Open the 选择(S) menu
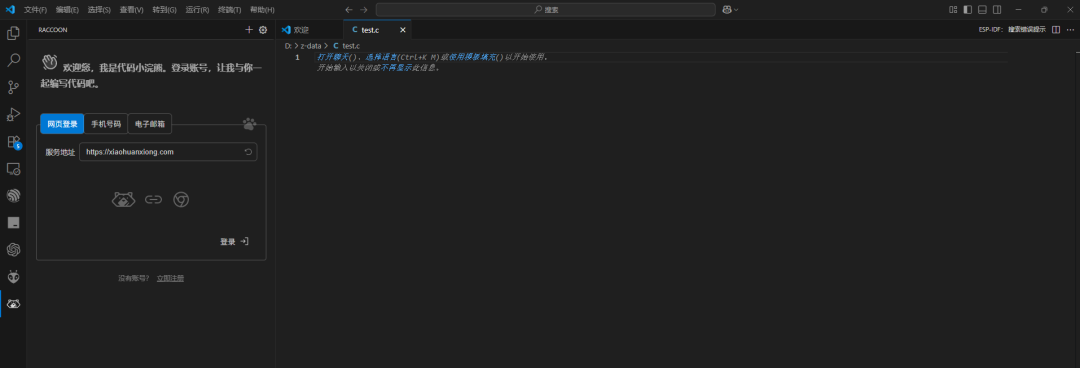Image resolution: width=1080 pixels, height=368 pixels. [x=99, y=10]
